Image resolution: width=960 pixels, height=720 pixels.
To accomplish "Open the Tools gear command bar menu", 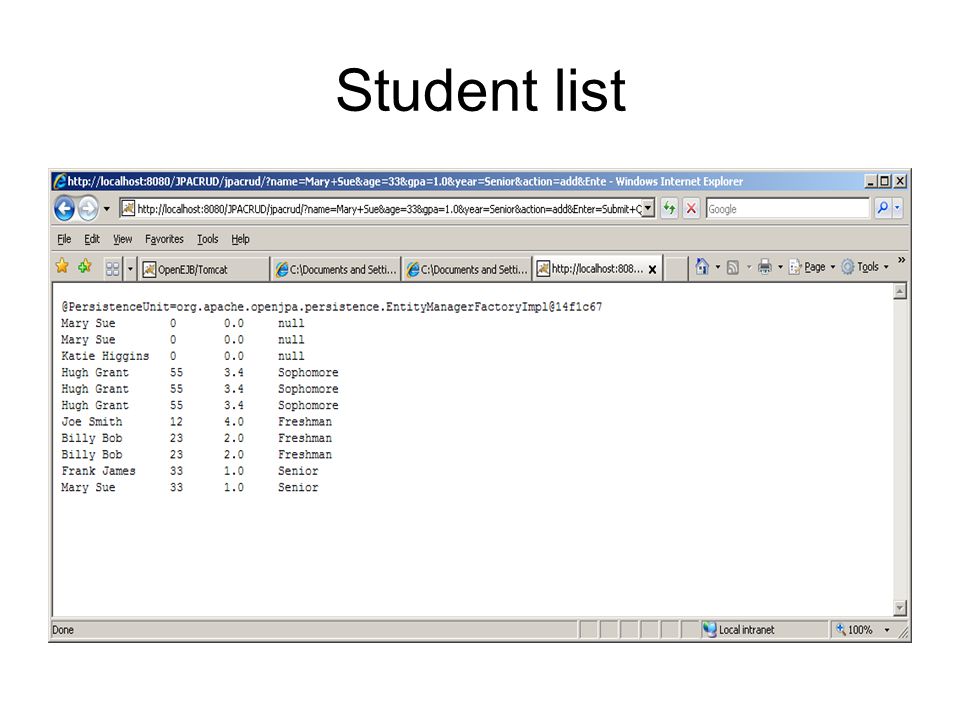I will [x=864, y=267].
